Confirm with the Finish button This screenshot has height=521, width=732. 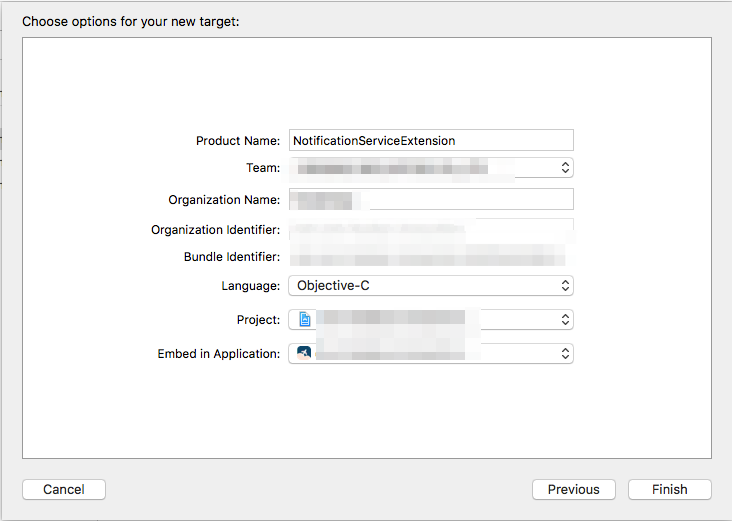coord(670,490)
